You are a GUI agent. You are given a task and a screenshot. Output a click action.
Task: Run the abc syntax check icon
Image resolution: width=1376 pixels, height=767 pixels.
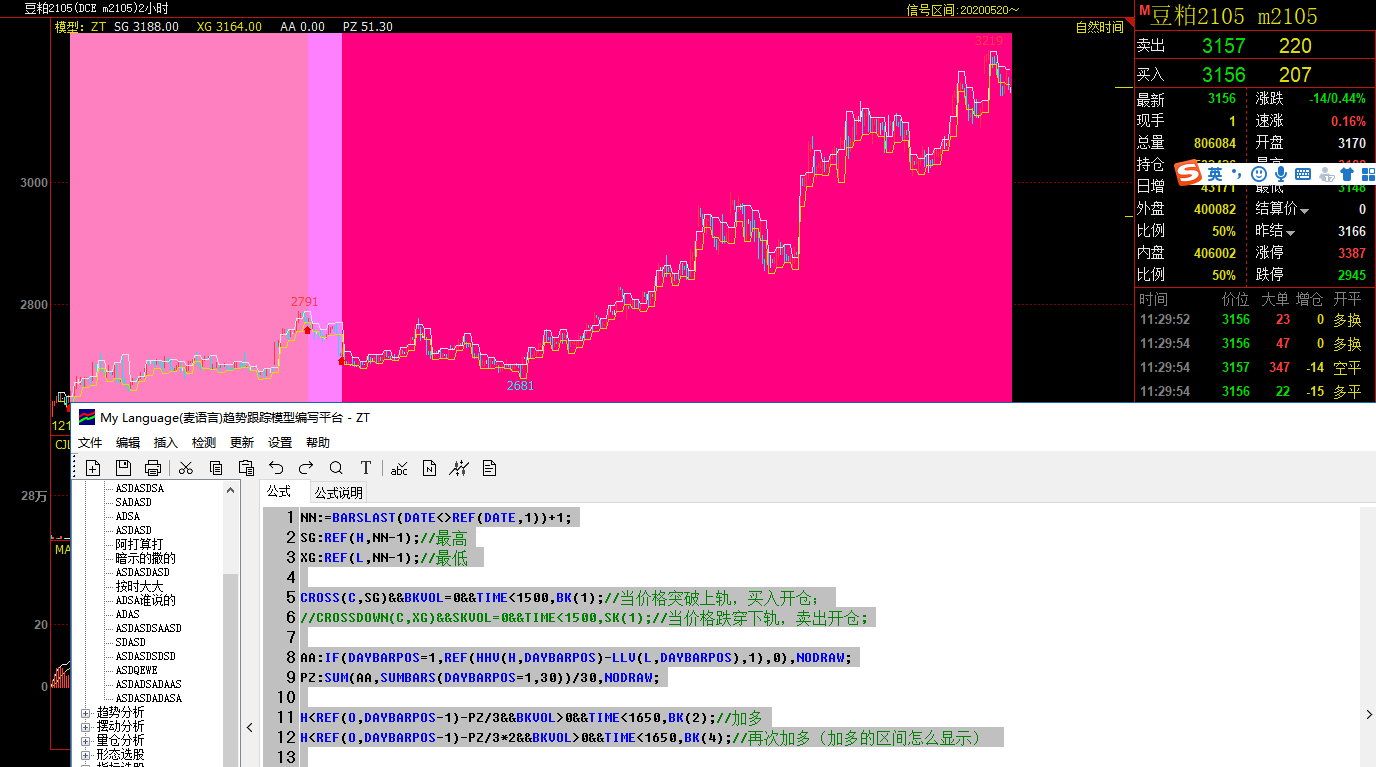399,468
